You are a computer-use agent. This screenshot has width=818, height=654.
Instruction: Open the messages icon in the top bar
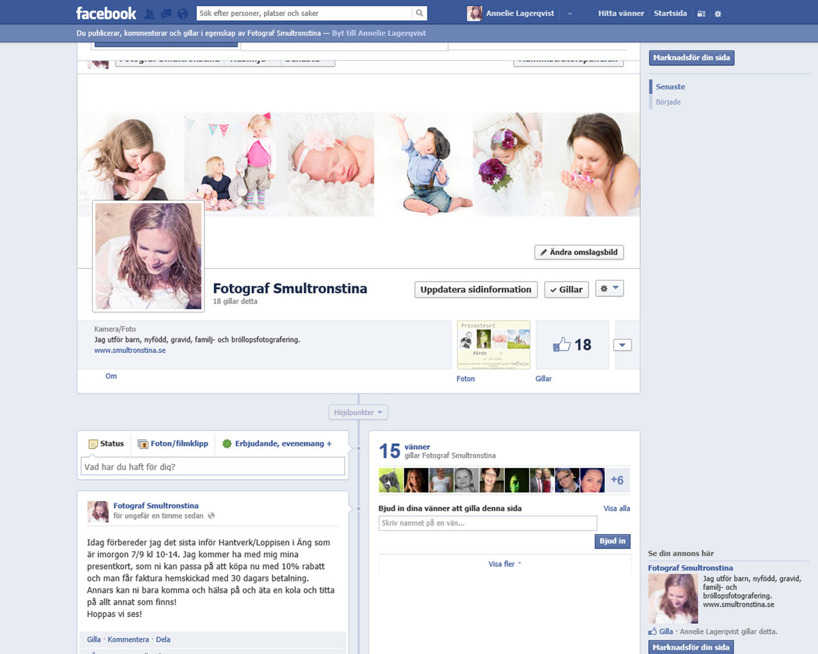pyautogui.click(x=166, y=14)
